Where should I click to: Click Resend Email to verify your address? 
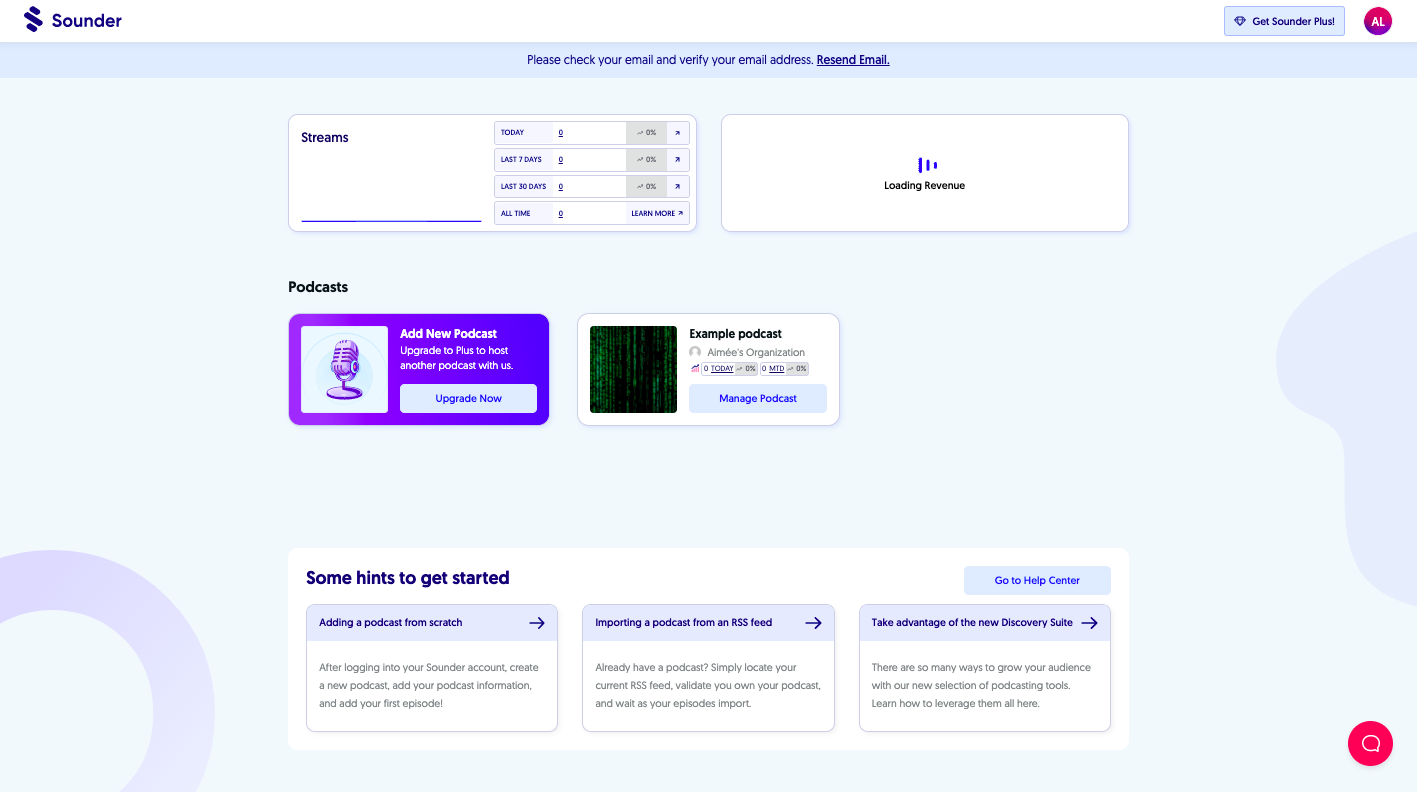pyautogui.click(x=852, y=60)
